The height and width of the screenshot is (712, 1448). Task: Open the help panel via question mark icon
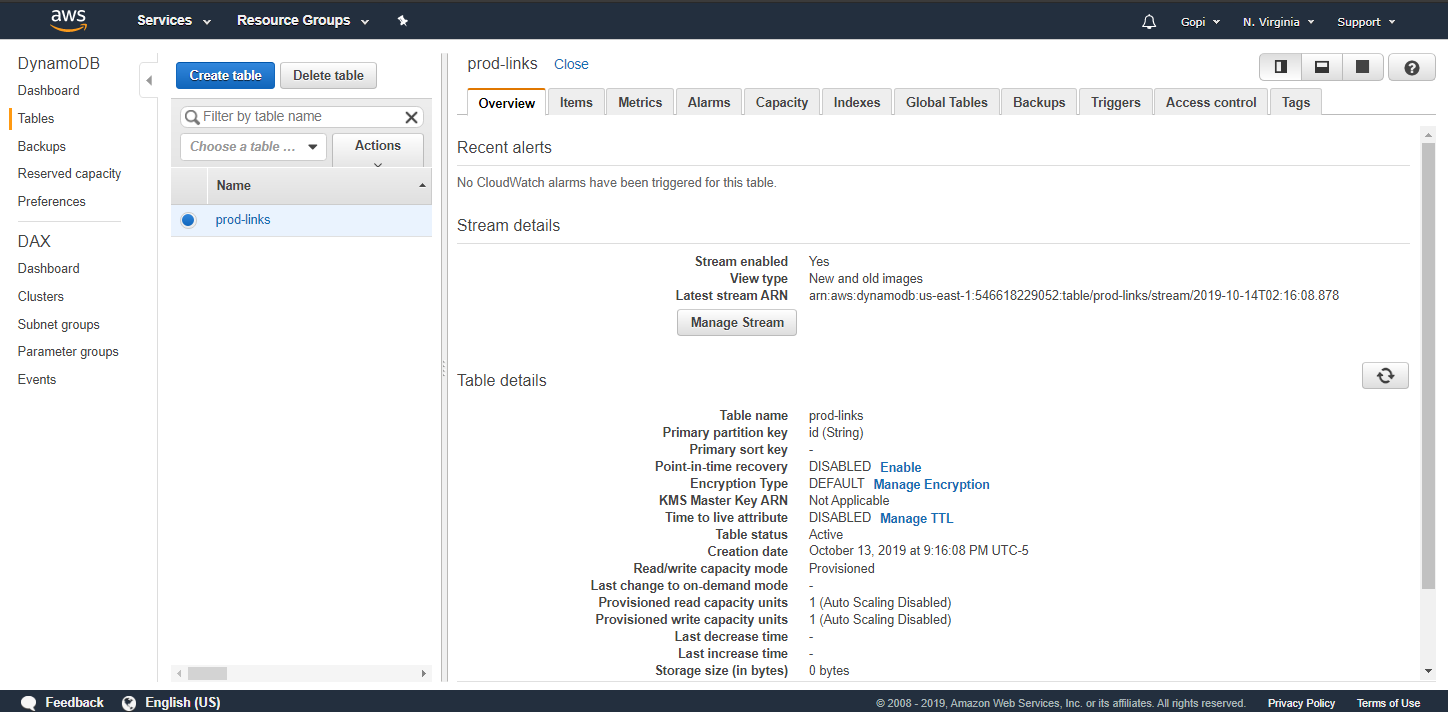click(1411, 67)
